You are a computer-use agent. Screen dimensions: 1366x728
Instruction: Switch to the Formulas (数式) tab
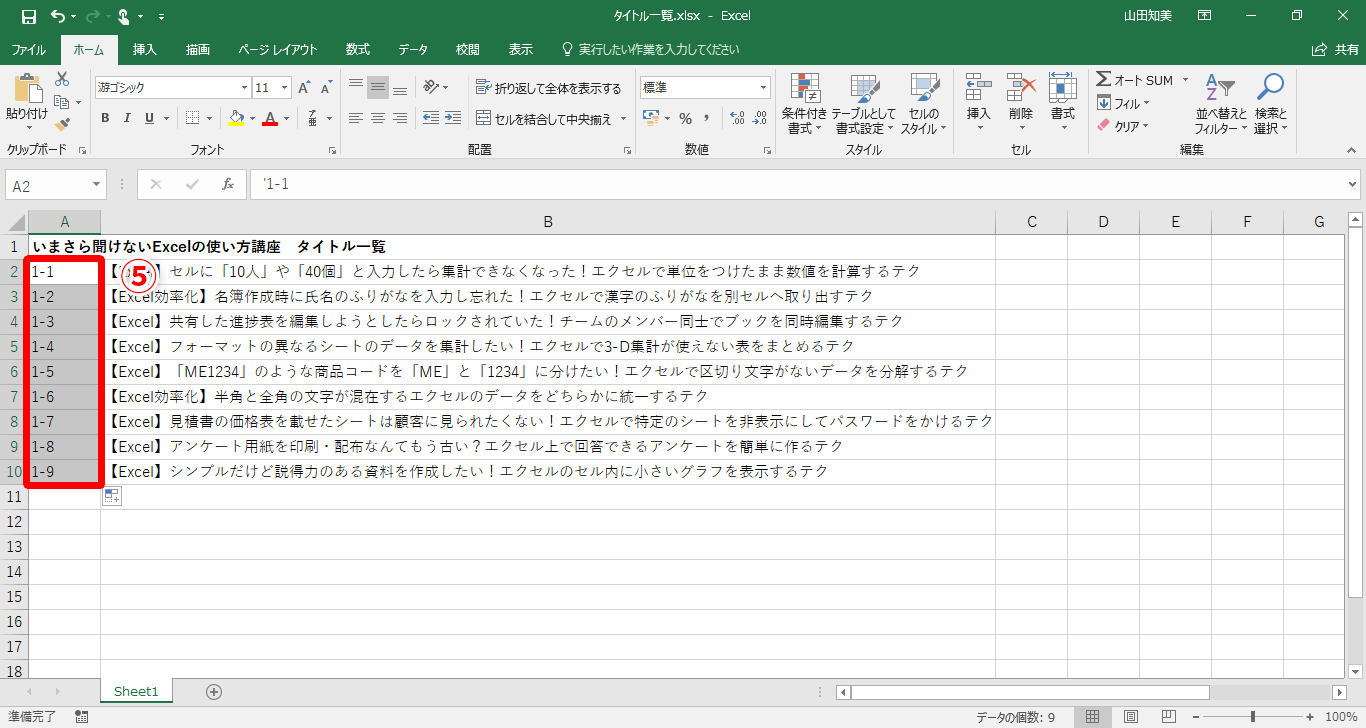tap(358, 49)
